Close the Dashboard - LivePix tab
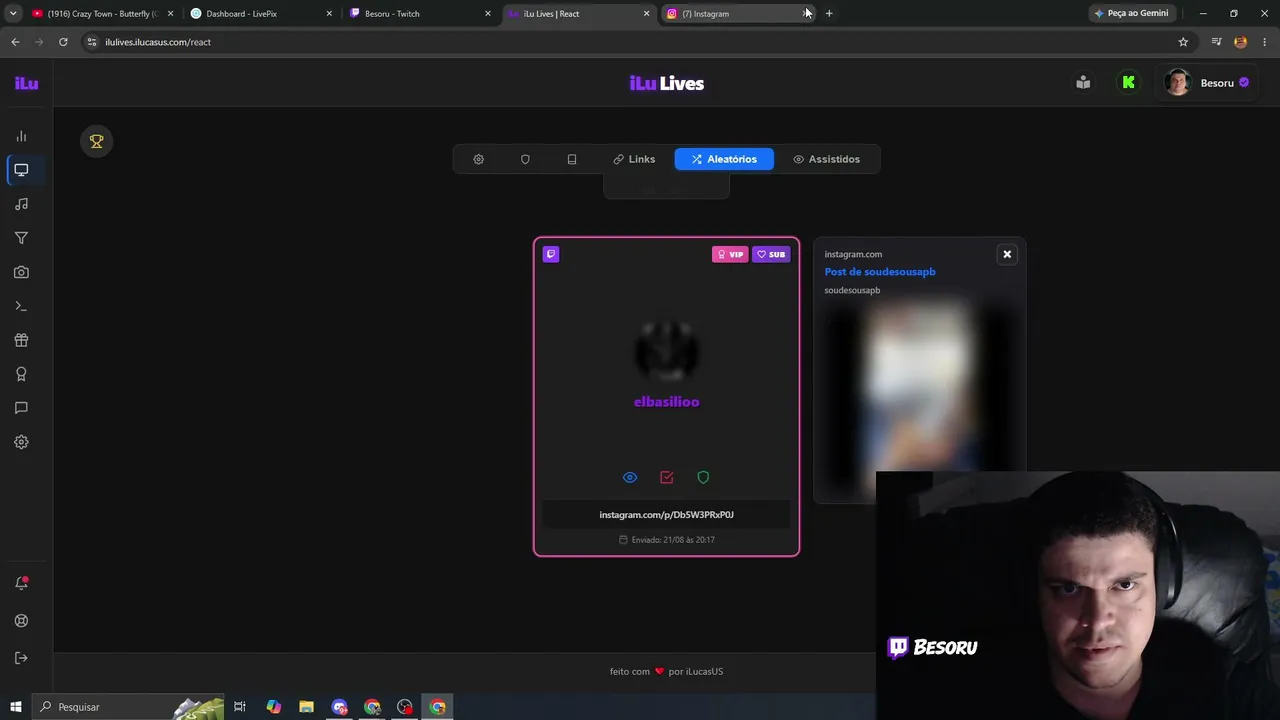 pos(329,14)
